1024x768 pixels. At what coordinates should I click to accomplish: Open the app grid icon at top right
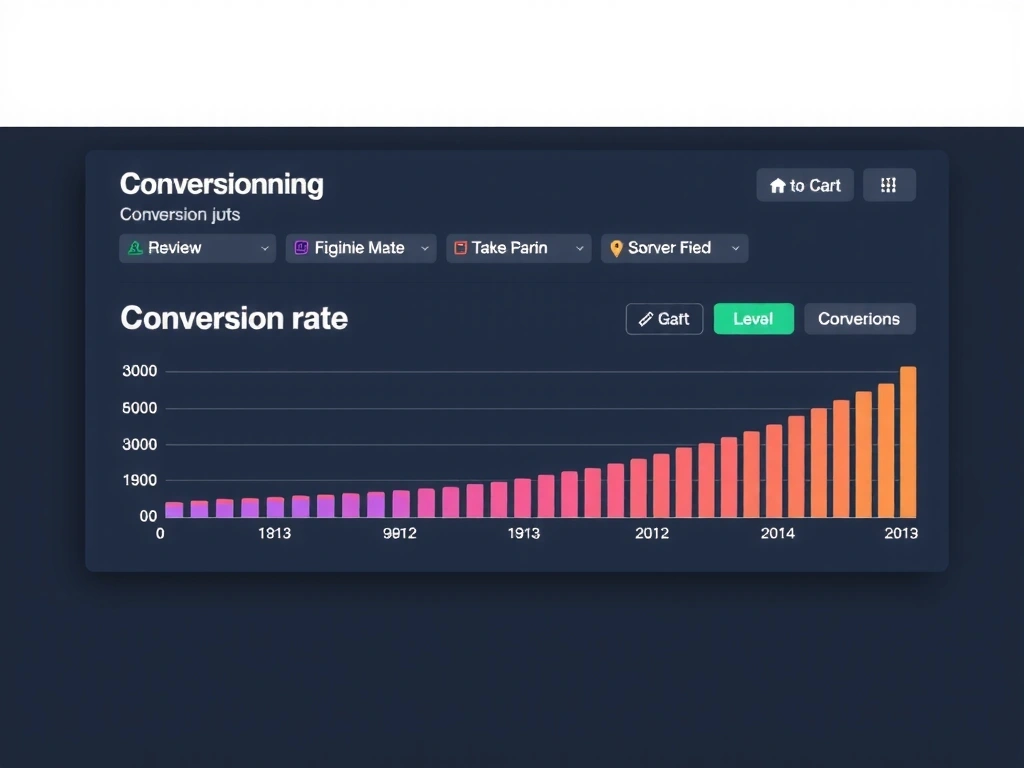click(889, 184)
